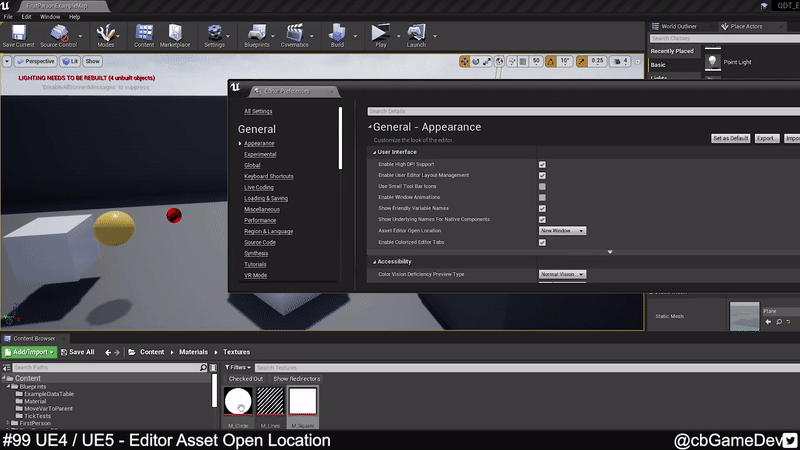Open the Filters dropdown in Content Browser
Screen dimensions: 800x450
click(238, 367)
